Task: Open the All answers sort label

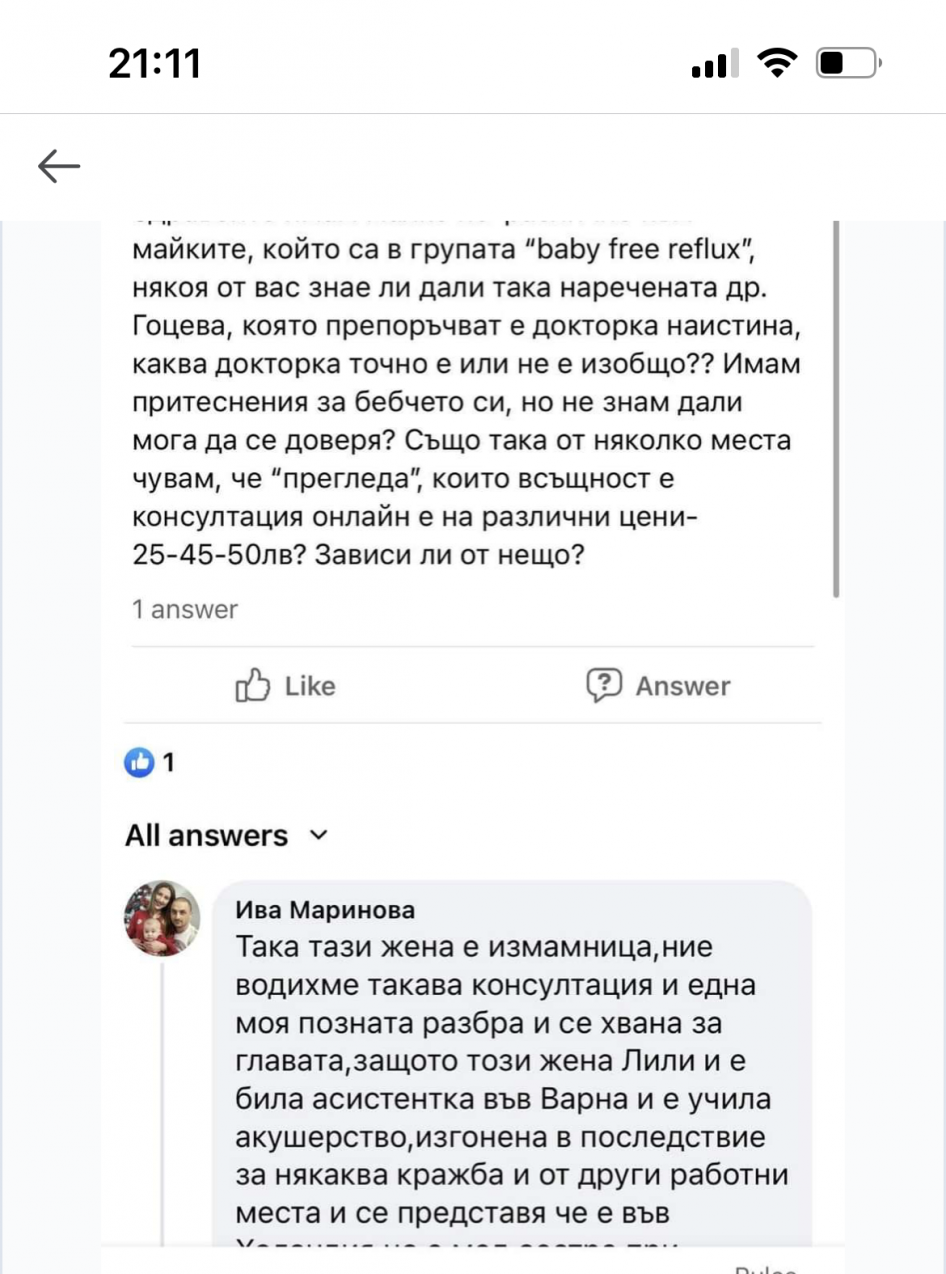Action: [x=206, y=836]
